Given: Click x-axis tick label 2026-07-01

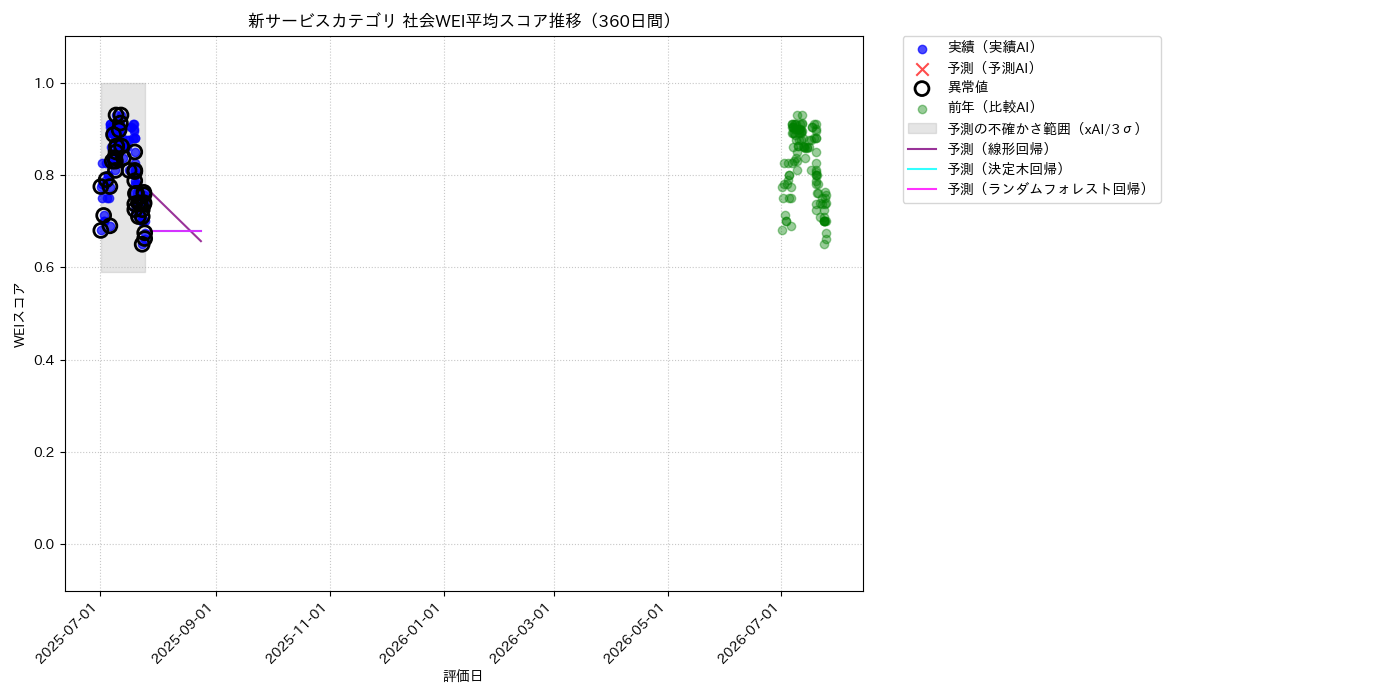Looking at the screenshot, I should click(751, 632).
